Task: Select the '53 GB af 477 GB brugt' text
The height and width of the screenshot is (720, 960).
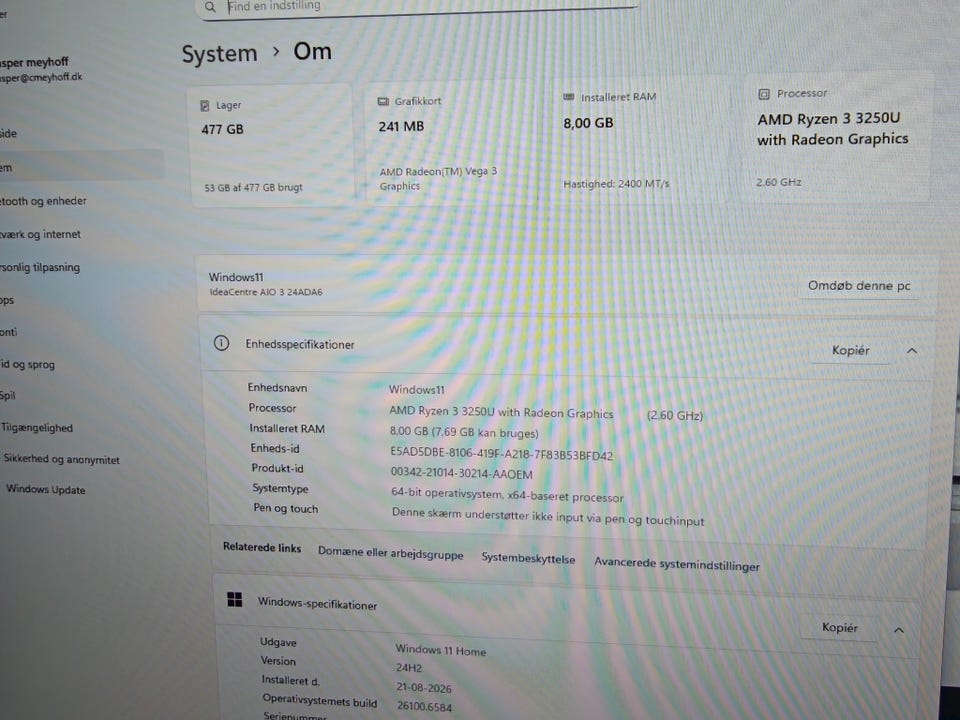Action: (253, 187)
